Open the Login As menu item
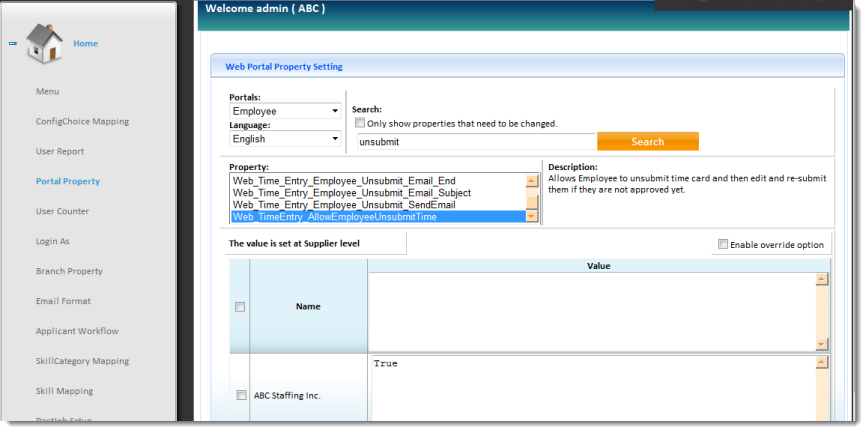 (52, 242)
